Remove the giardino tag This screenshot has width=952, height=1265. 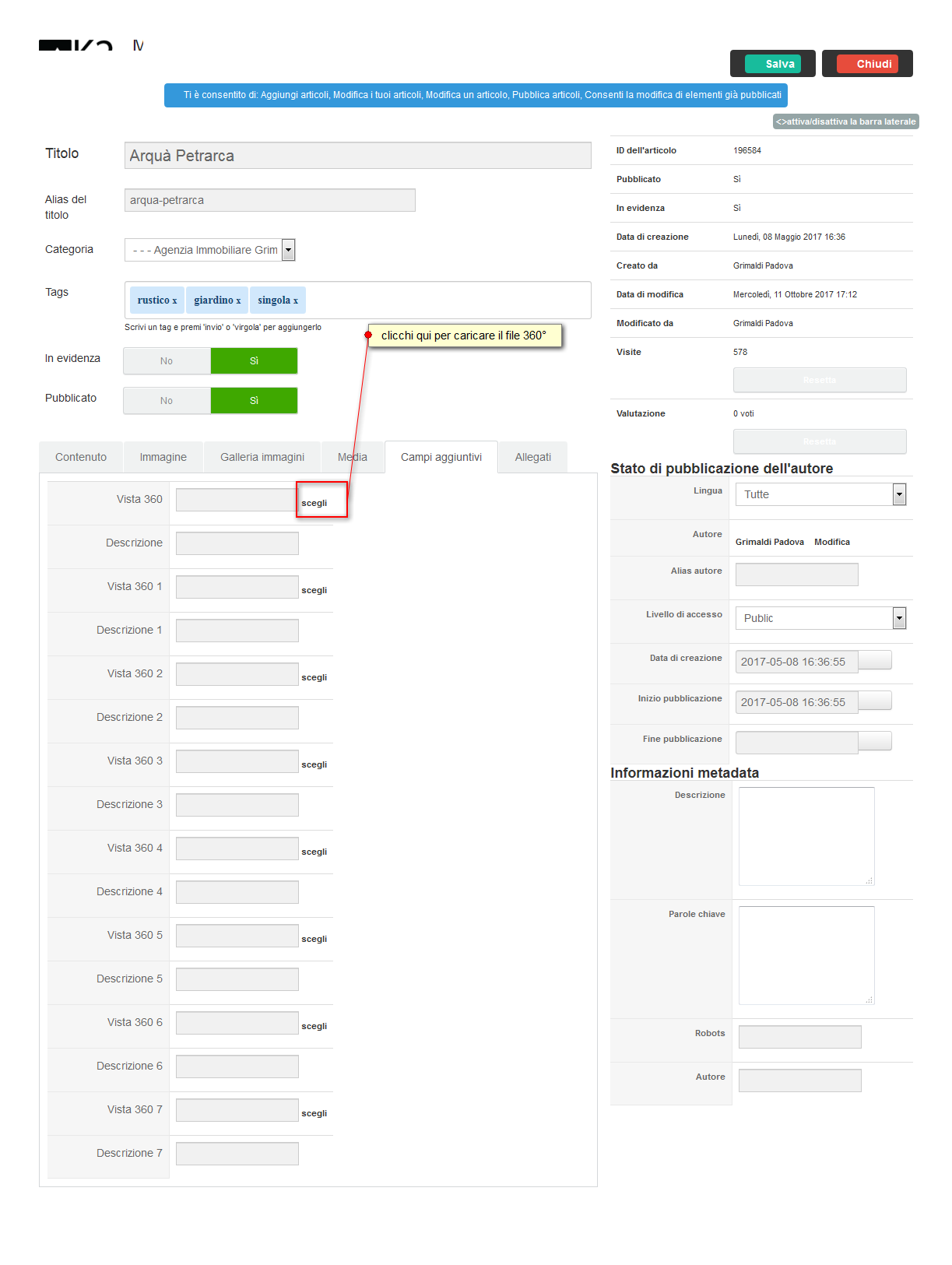point(238,301)
